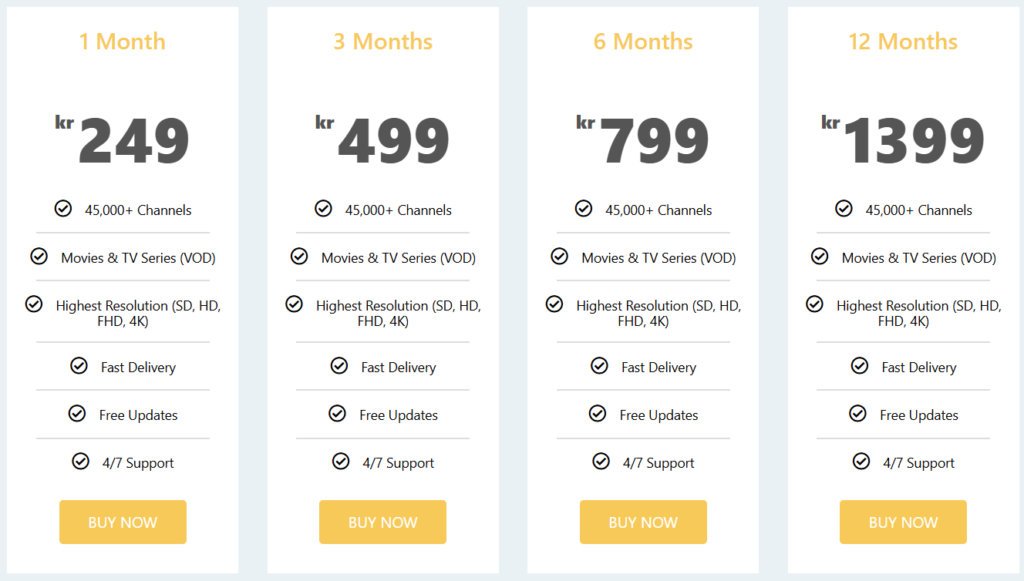
Task: Click the checkmark beside 12 Months 45,000+ Channels
Action: 843,209
